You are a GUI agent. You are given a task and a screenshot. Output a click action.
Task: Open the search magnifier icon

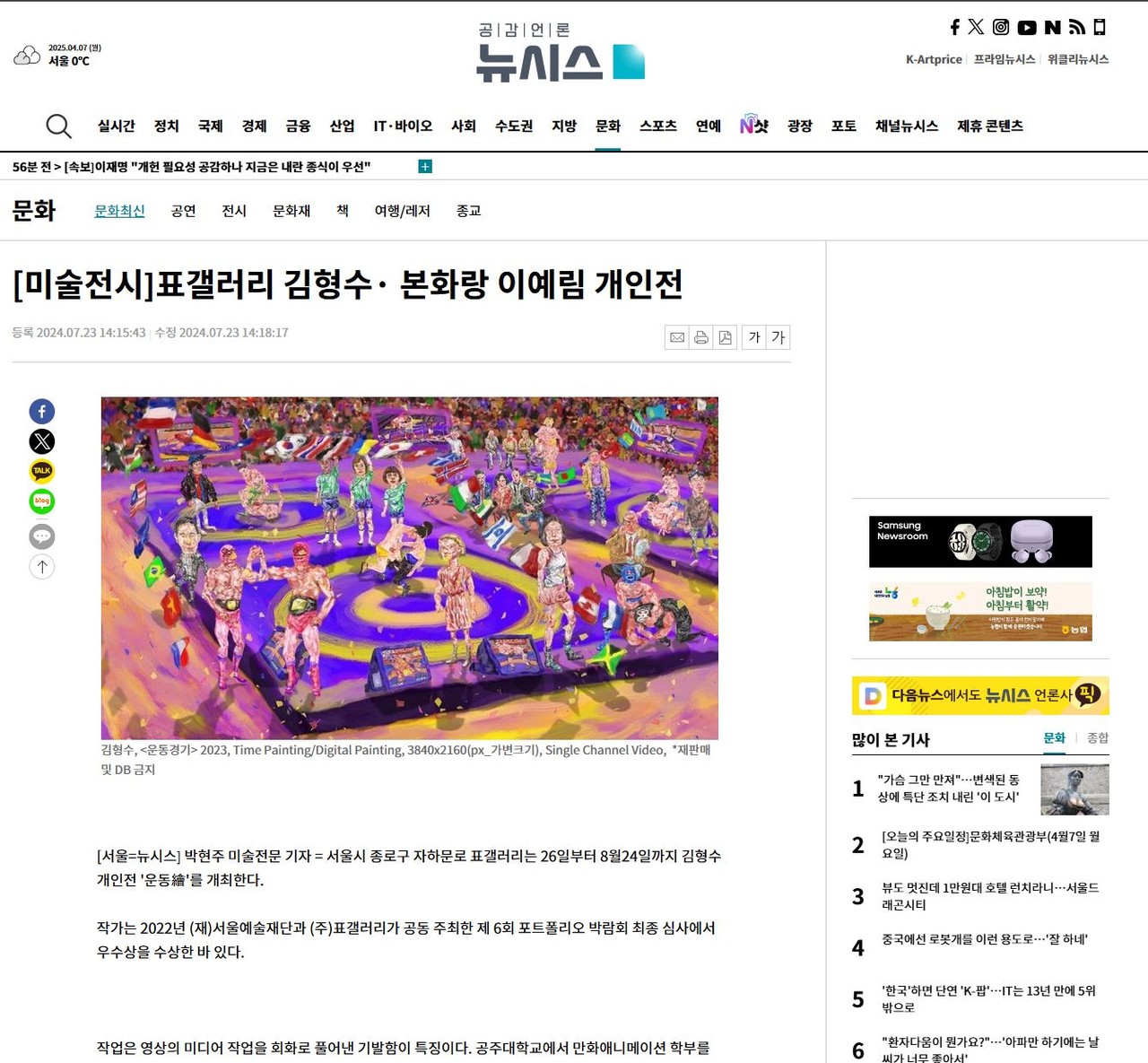[x=58, y=126]
